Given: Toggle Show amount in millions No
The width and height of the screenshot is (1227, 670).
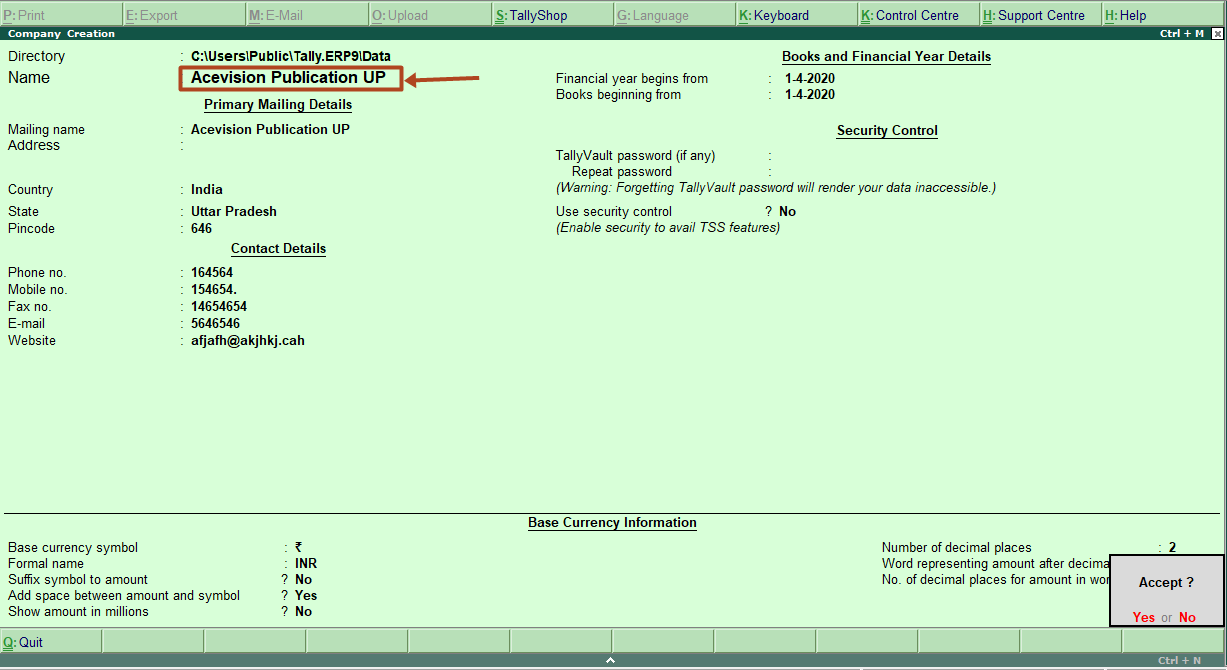Looking at the screenshot, I should [304, 612].
